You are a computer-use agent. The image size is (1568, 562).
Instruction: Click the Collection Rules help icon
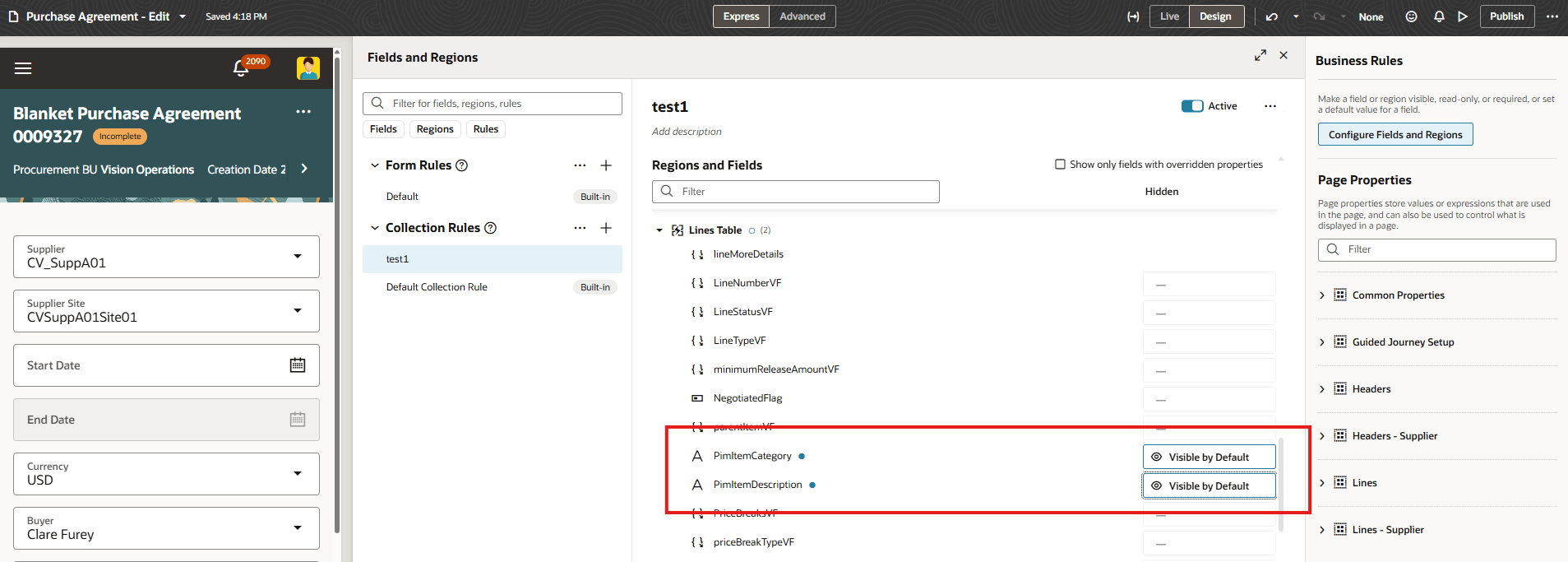point(491,228)
